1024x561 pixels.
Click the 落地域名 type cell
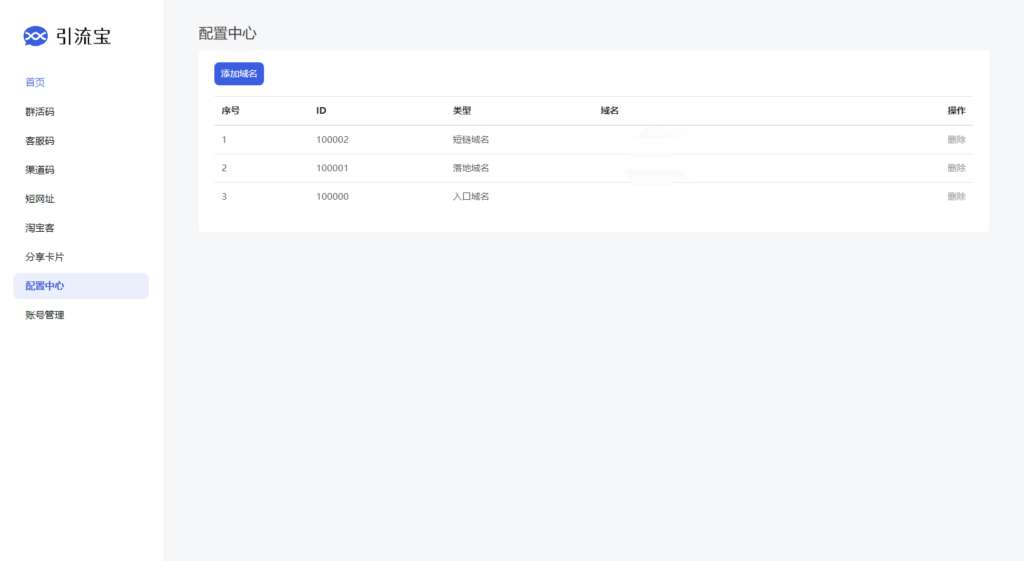click(471, 168)
